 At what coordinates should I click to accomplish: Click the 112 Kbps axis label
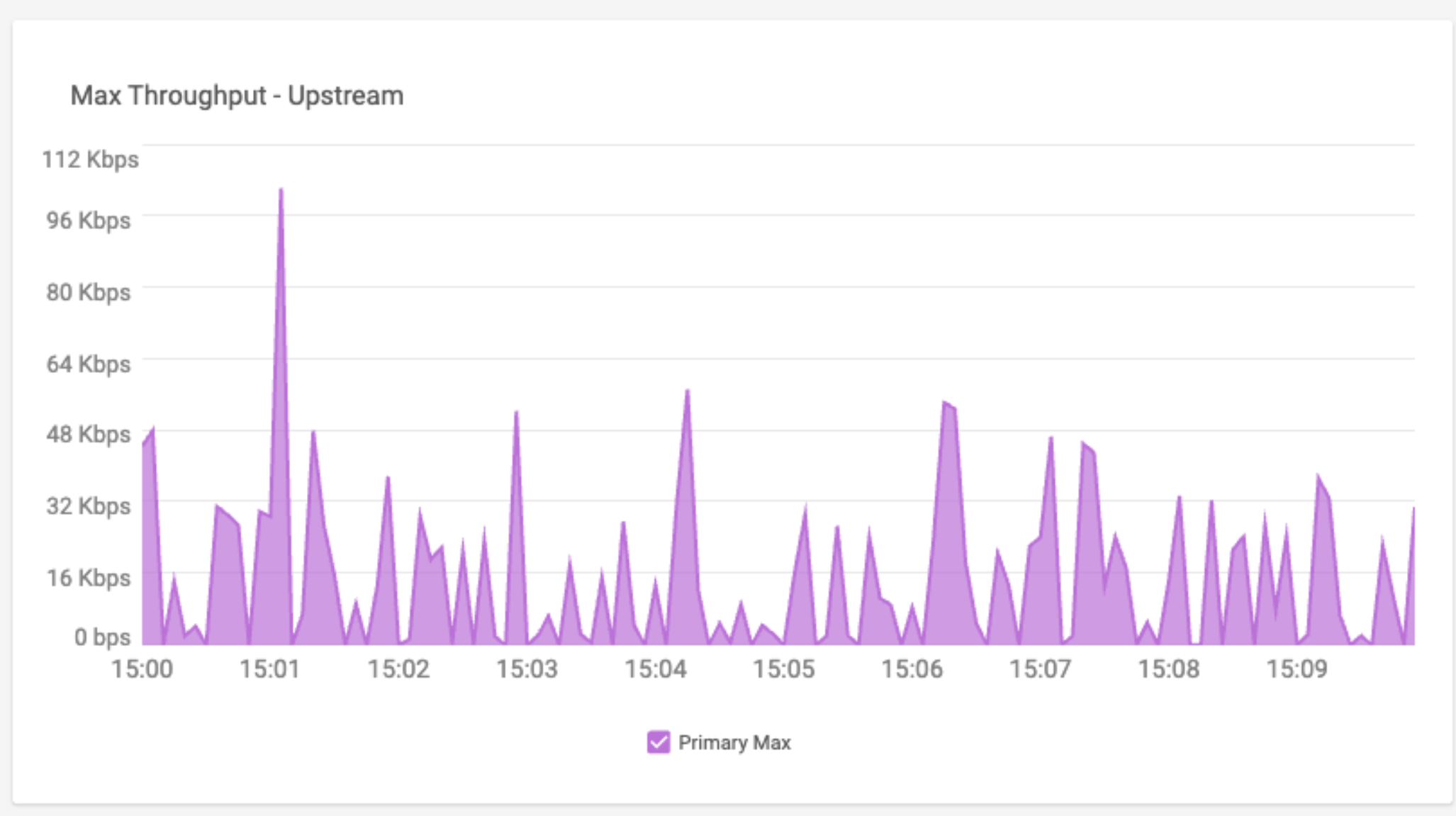pos(91,160)
